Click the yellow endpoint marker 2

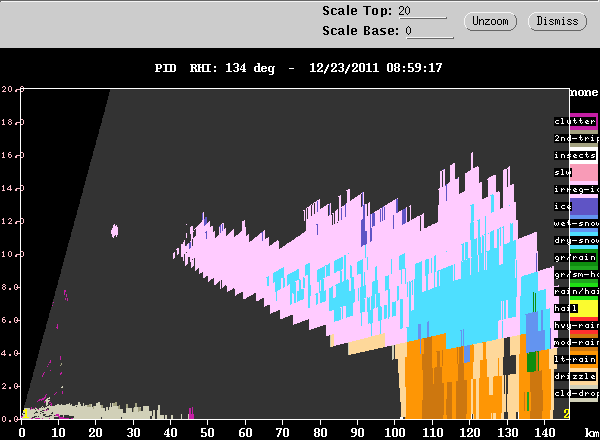[x=566, y=413]
